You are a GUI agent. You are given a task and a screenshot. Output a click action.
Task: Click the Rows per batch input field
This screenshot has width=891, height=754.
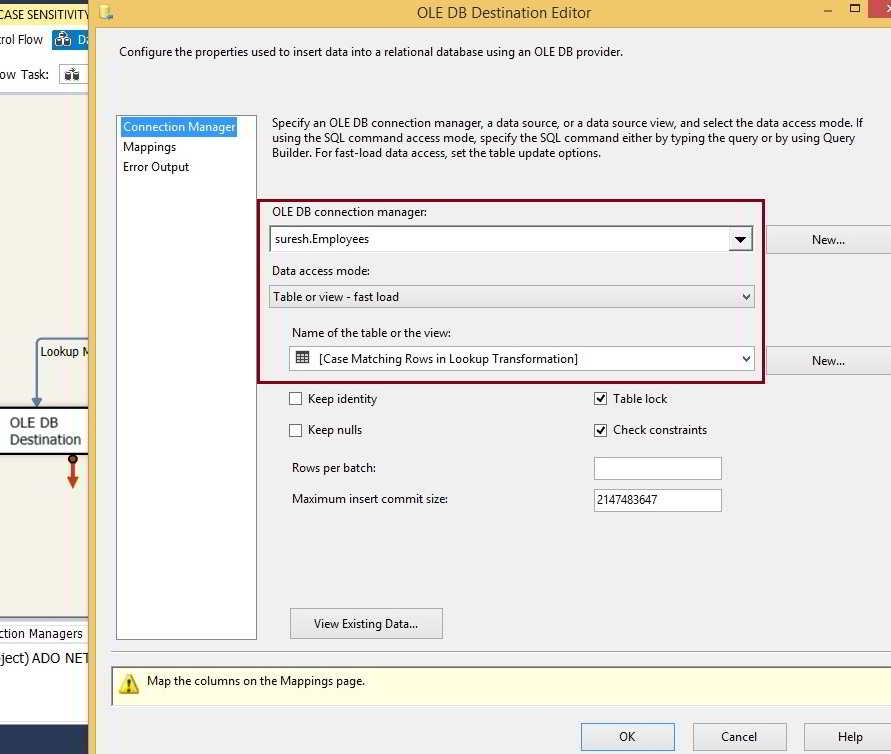click(x=657, y=468)
